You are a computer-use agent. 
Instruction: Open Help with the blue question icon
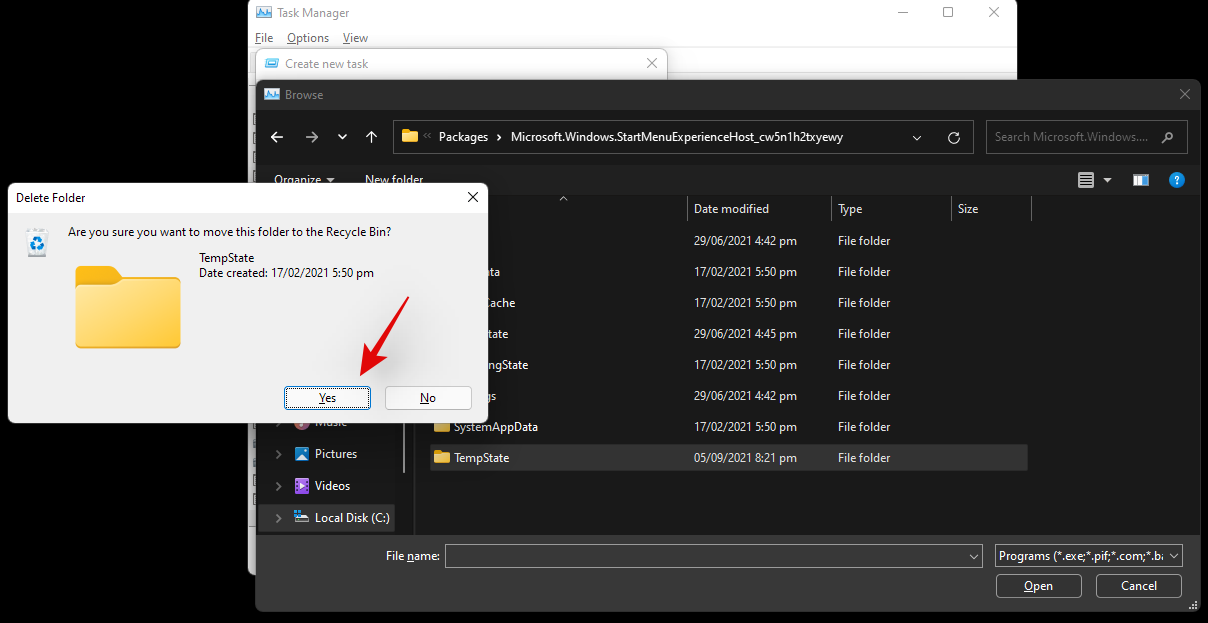tap(1177, 180)
